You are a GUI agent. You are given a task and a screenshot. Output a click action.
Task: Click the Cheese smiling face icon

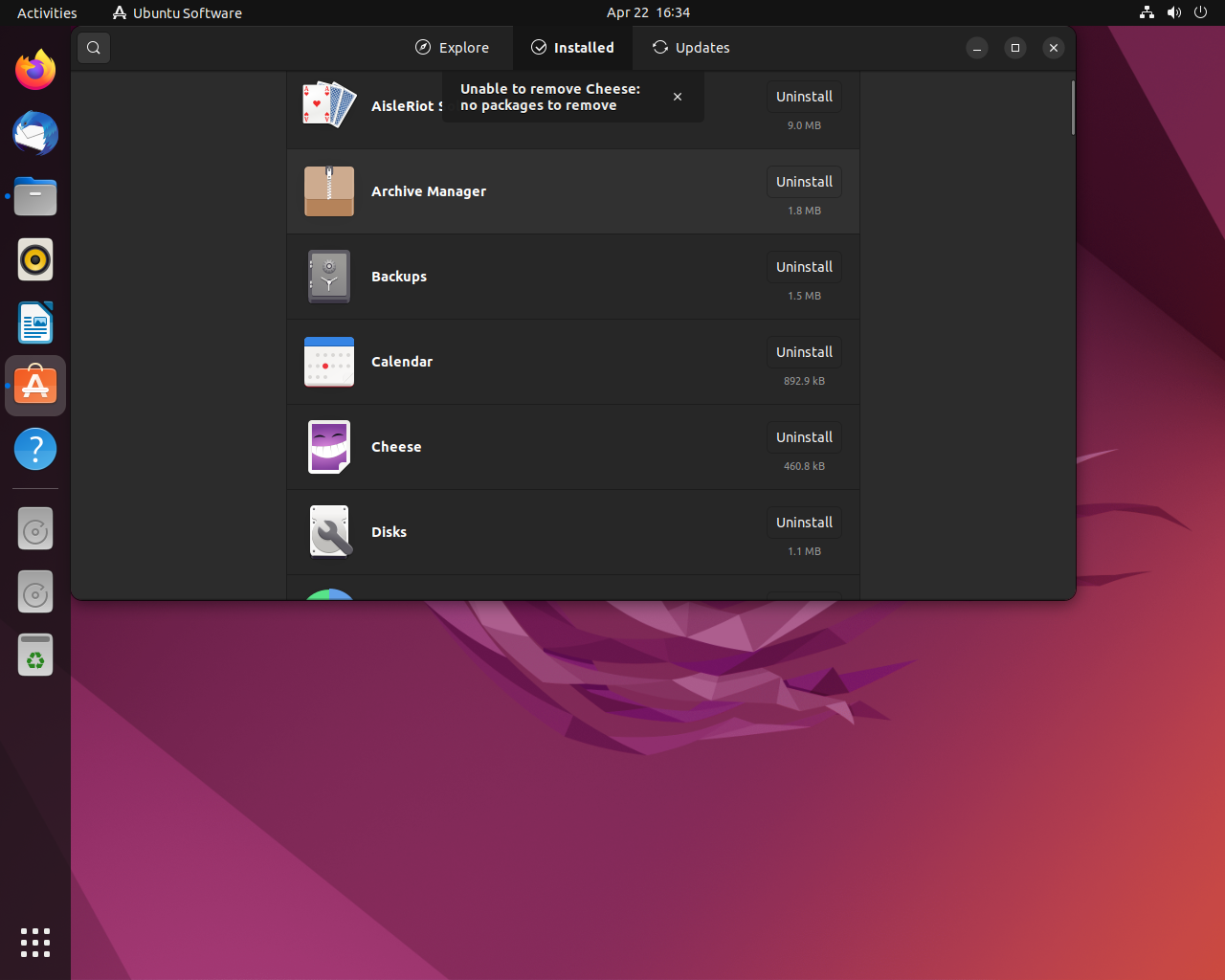point(329,447)
